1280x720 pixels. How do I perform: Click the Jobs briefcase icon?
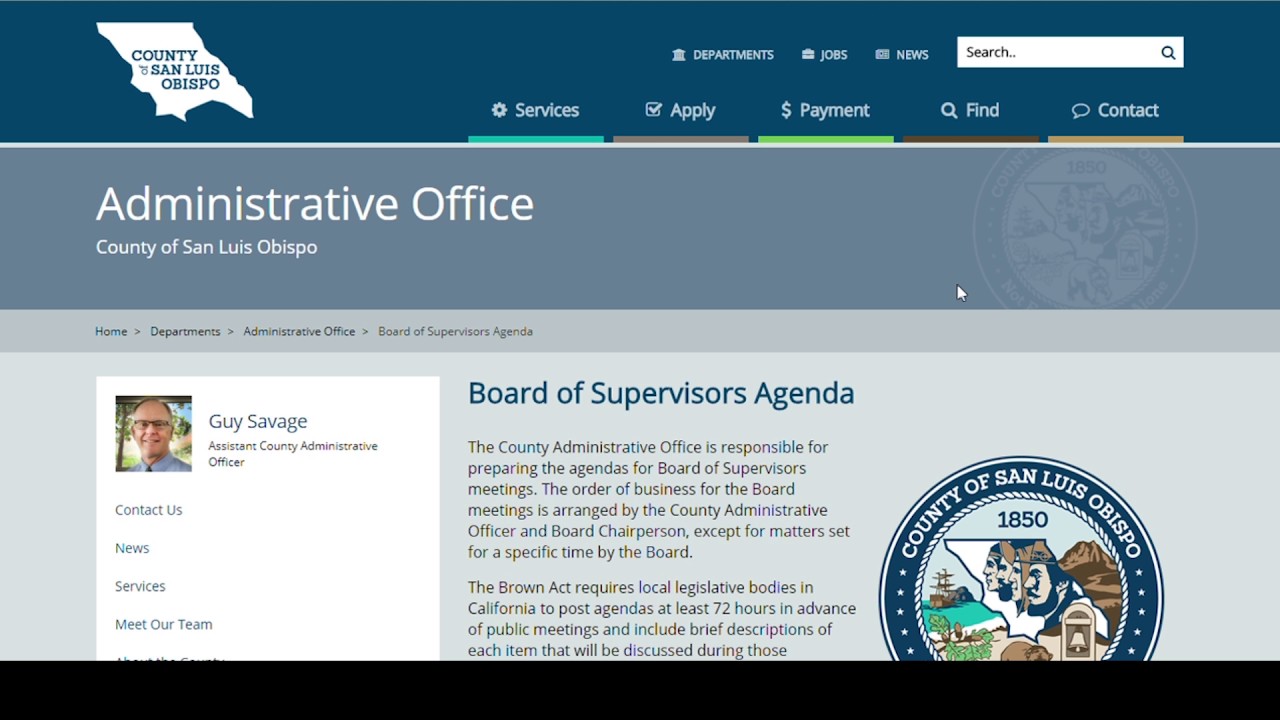pyautogui.click(x=808, y=55)
